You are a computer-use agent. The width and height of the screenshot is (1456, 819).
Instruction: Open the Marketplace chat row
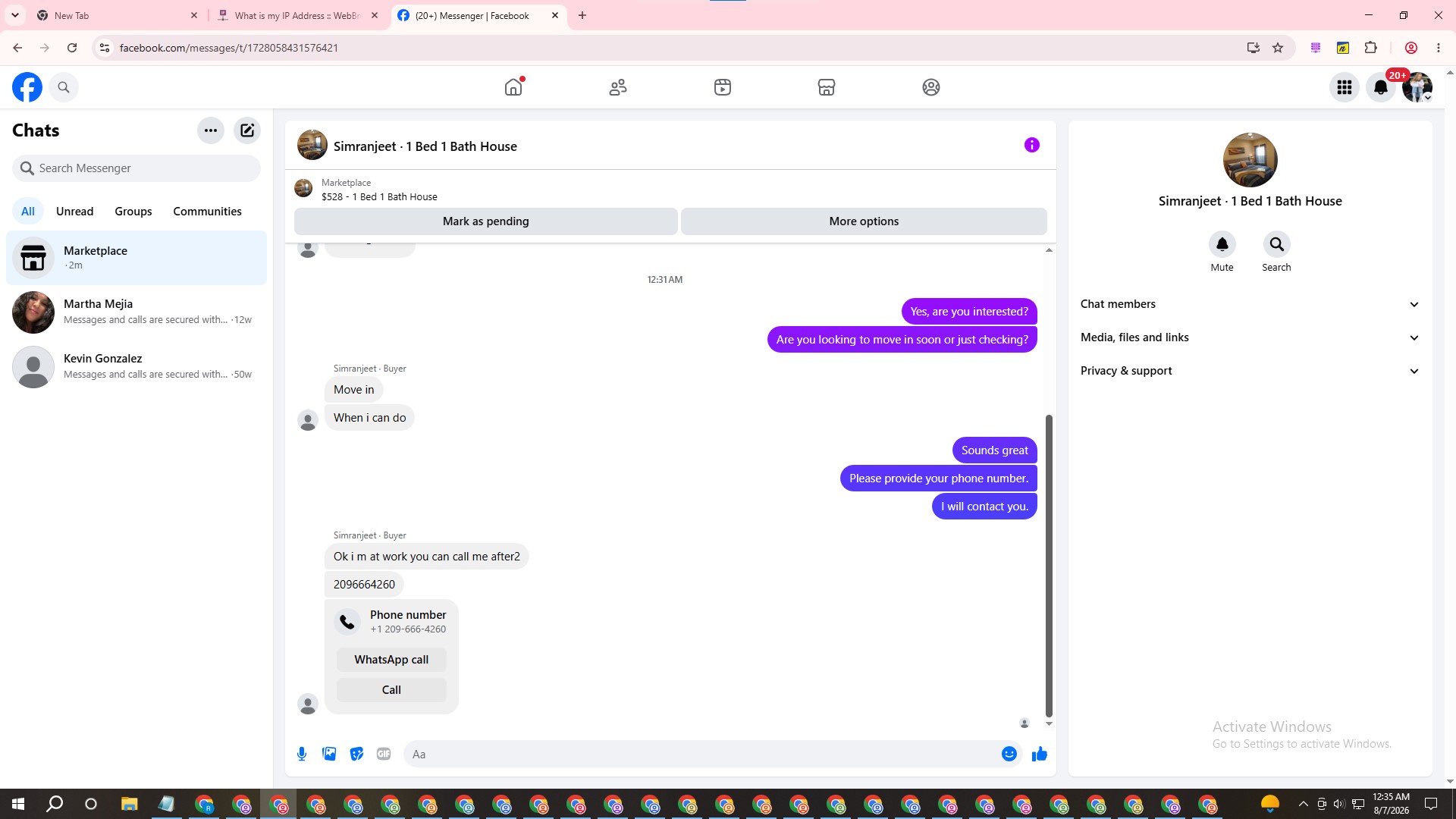136,258
